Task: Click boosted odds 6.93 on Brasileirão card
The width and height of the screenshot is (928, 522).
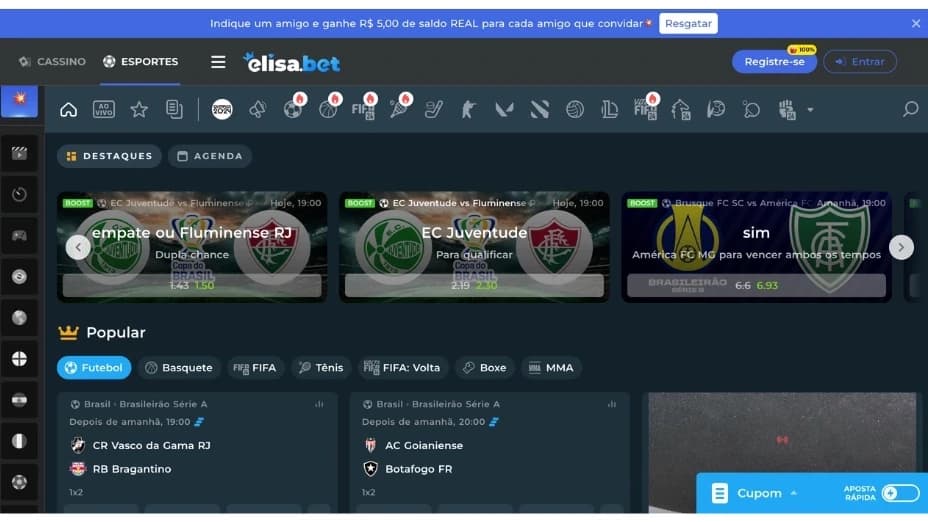Action: 767,285
